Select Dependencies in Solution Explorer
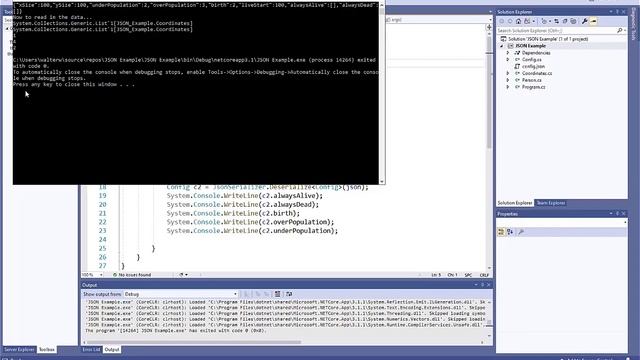This screenshot has height=360, width=640. pyautogui.click(x=536, y=53)
